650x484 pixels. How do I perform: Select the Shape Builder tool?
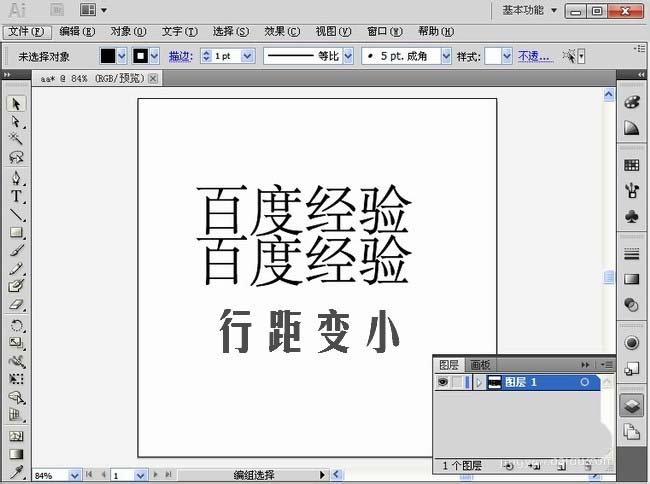[16, 398]
